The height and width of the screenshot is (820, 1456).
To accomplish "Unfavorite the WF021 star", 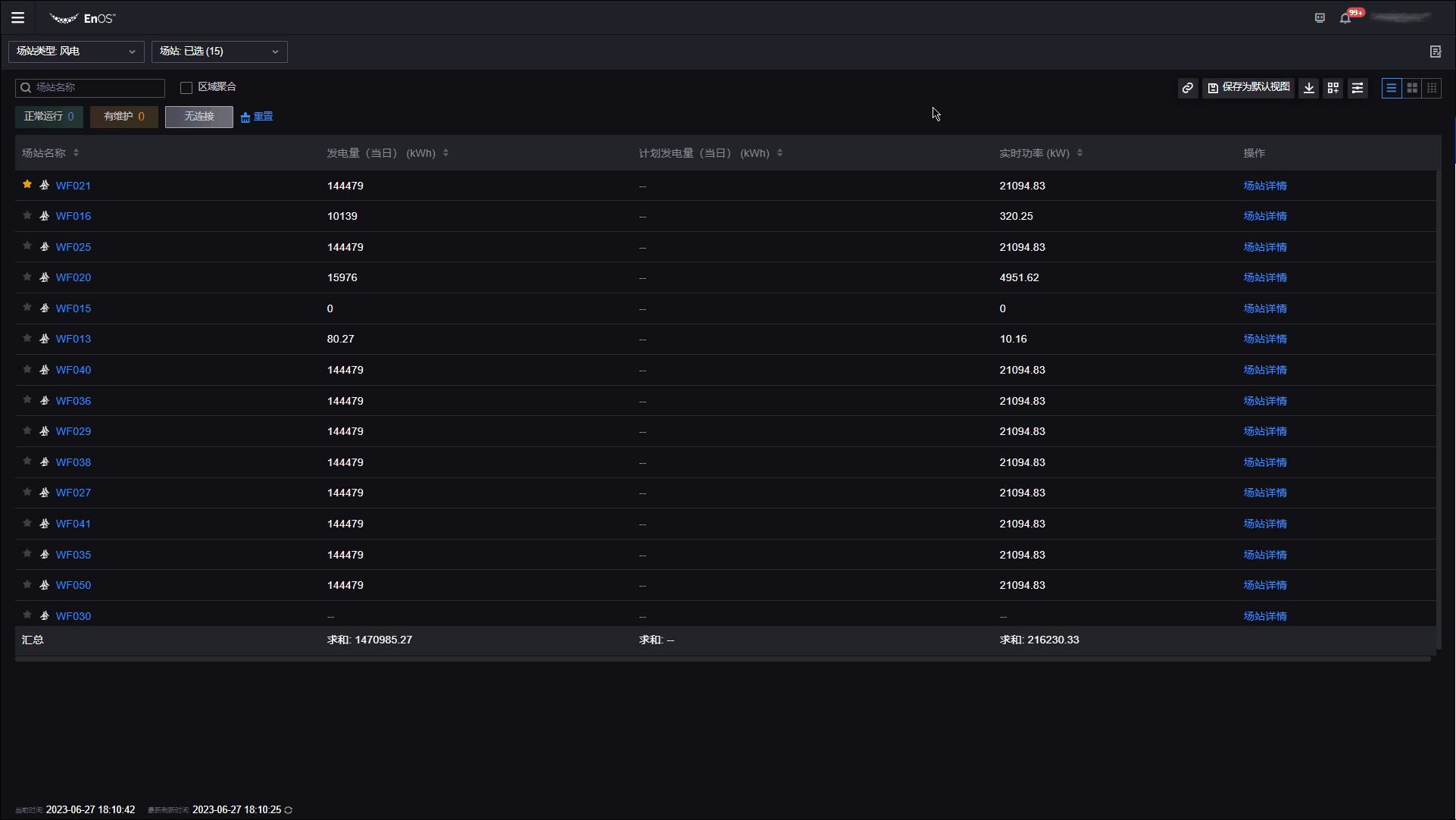I will (27, 184).
